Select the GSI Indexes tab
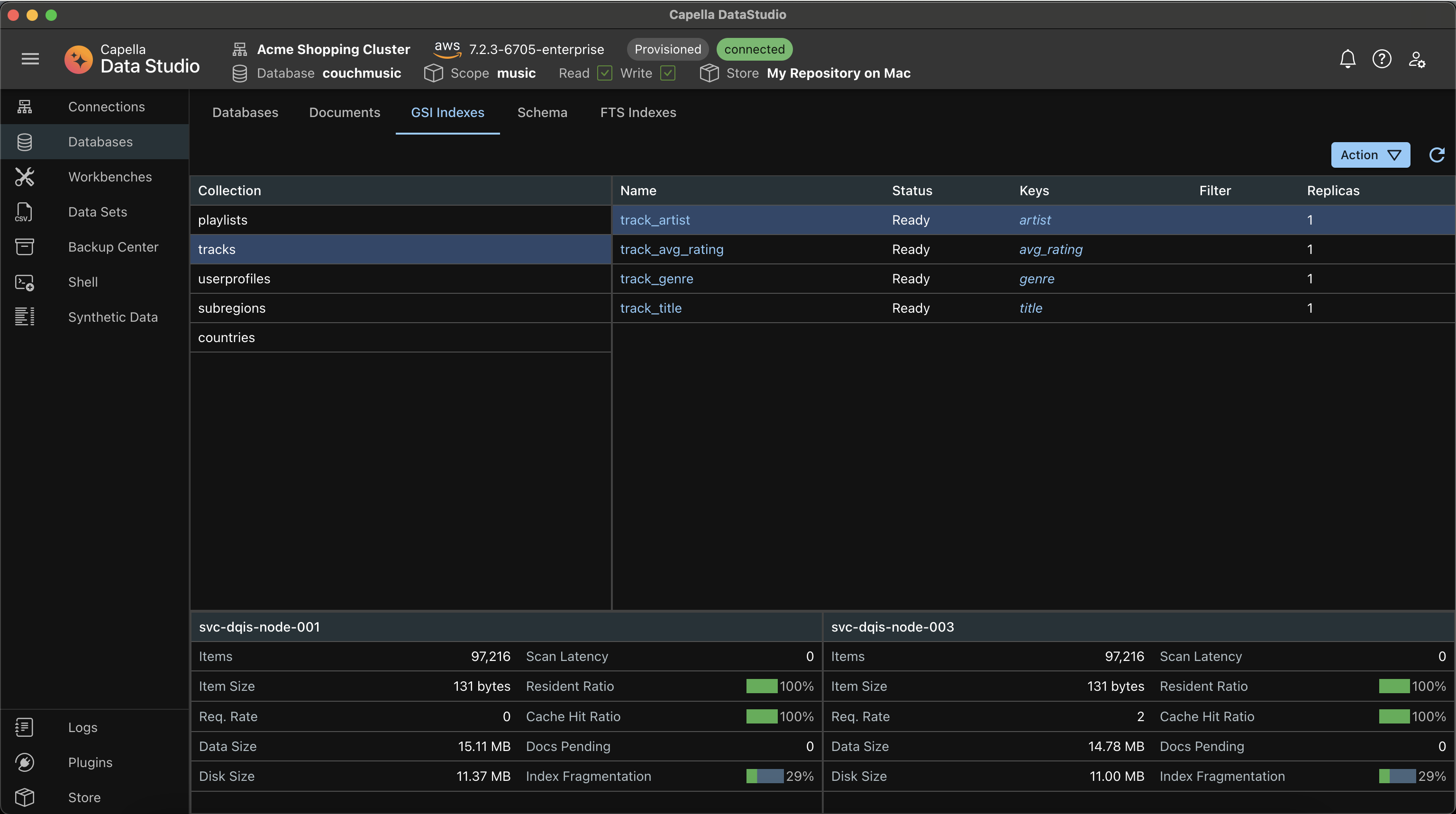 tap(447, 112)
